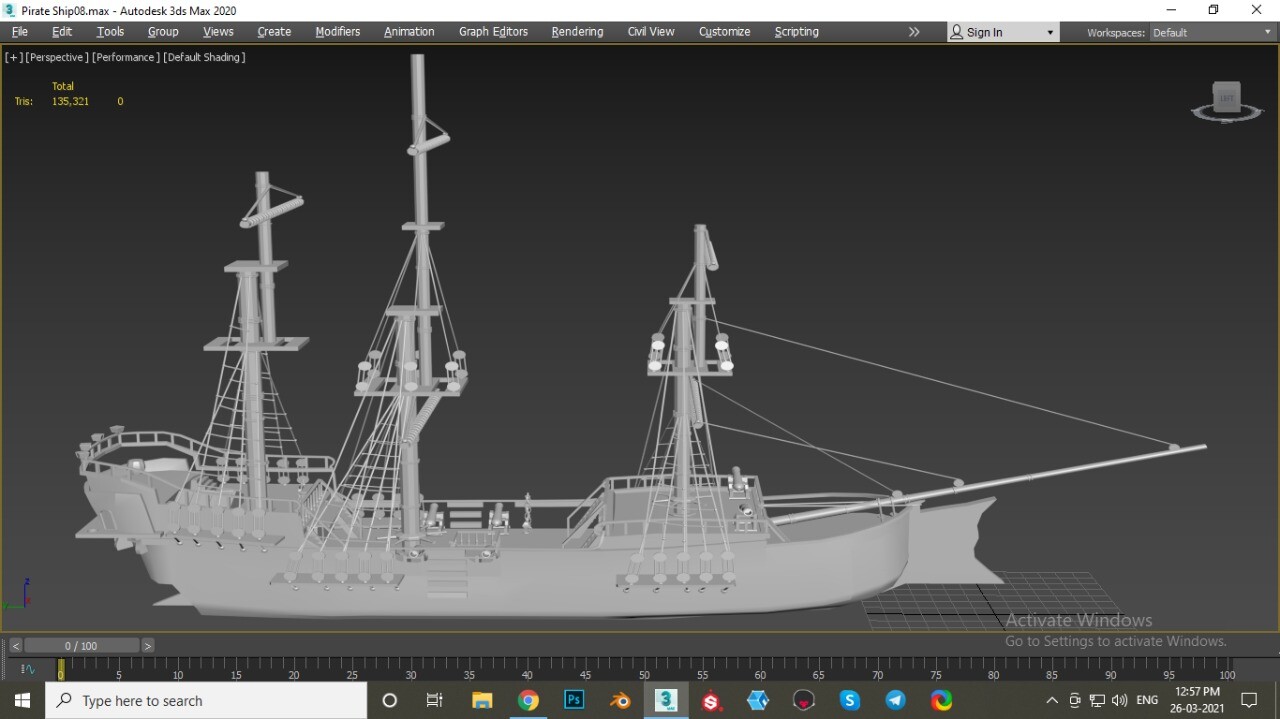The height and width of the screenshot is (719, 1280).
Task: Step the time slider forward one frame
Action: coord(148,646)
